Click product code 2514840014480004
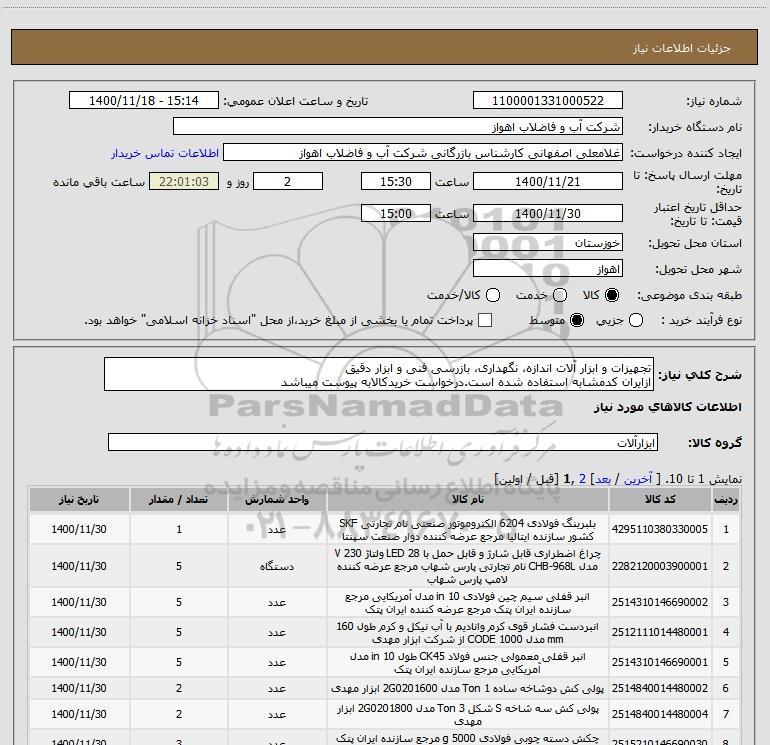The height and width of the screenshot is (745, 770). (660, 714)
